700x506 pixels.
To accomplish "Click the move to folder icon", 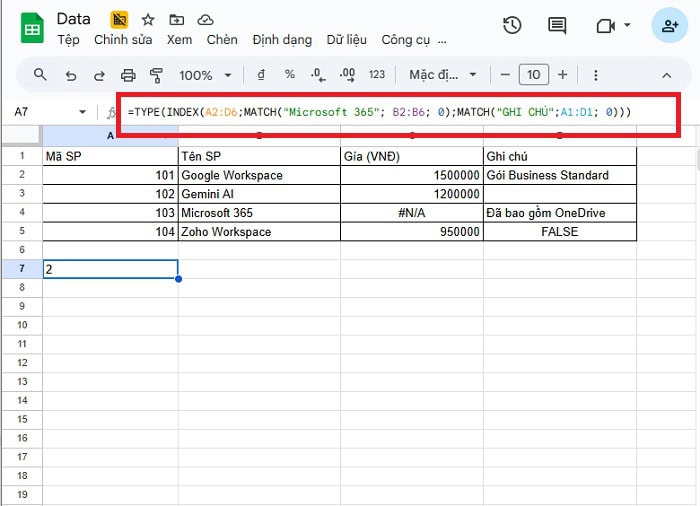I will click(177, 20).
